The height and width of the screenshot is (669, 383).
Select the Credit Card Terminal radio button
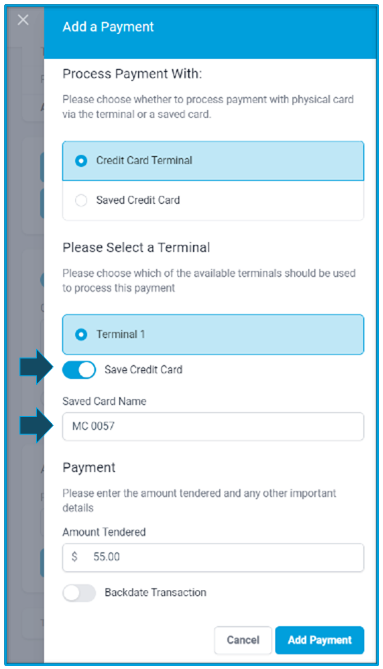81,161
